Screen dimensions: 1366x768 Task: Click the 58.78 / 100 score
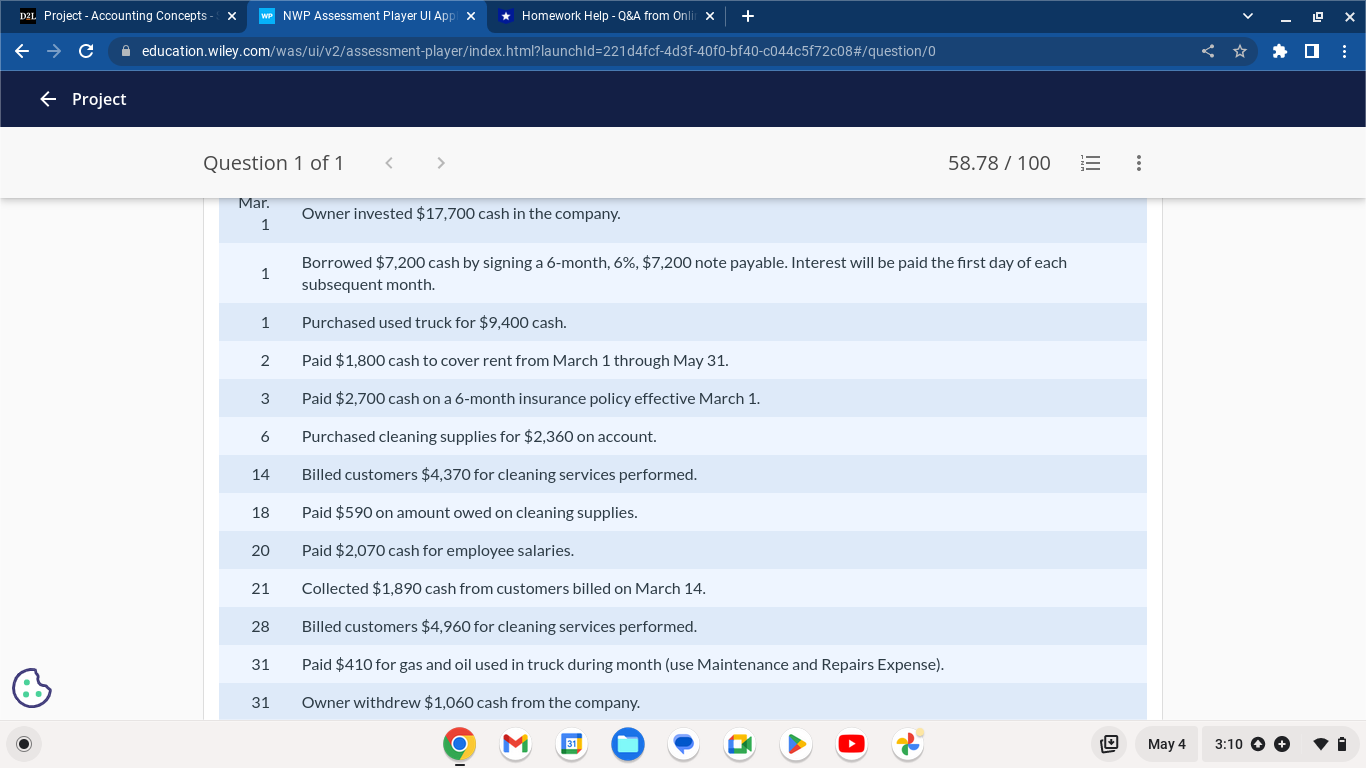tap(999, 163)
